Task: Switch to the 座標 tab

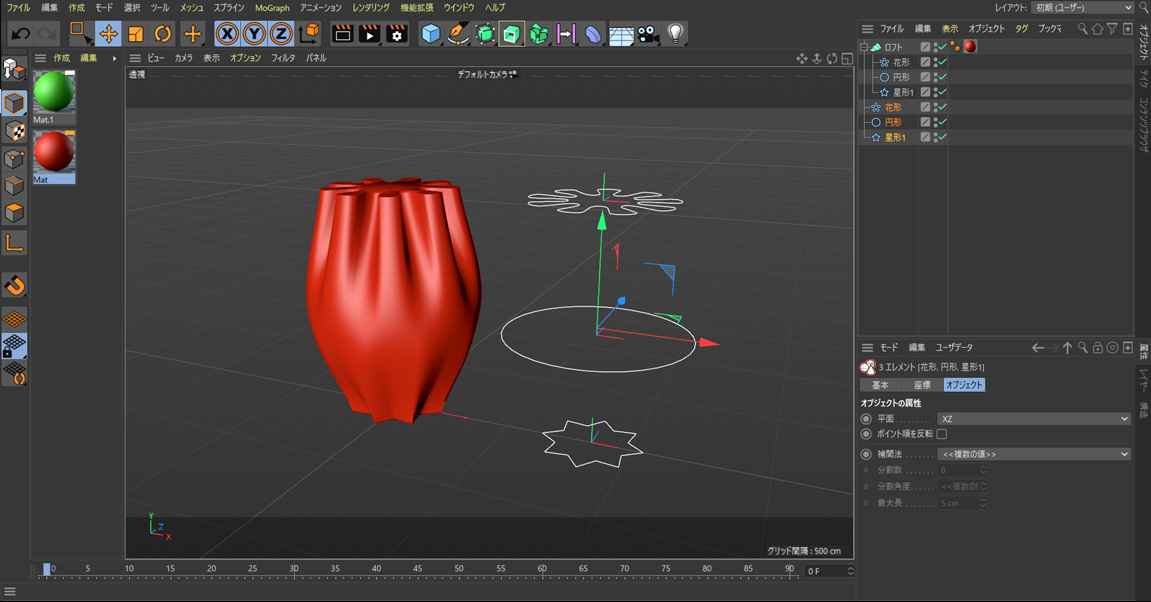Action: click(921, 385)
